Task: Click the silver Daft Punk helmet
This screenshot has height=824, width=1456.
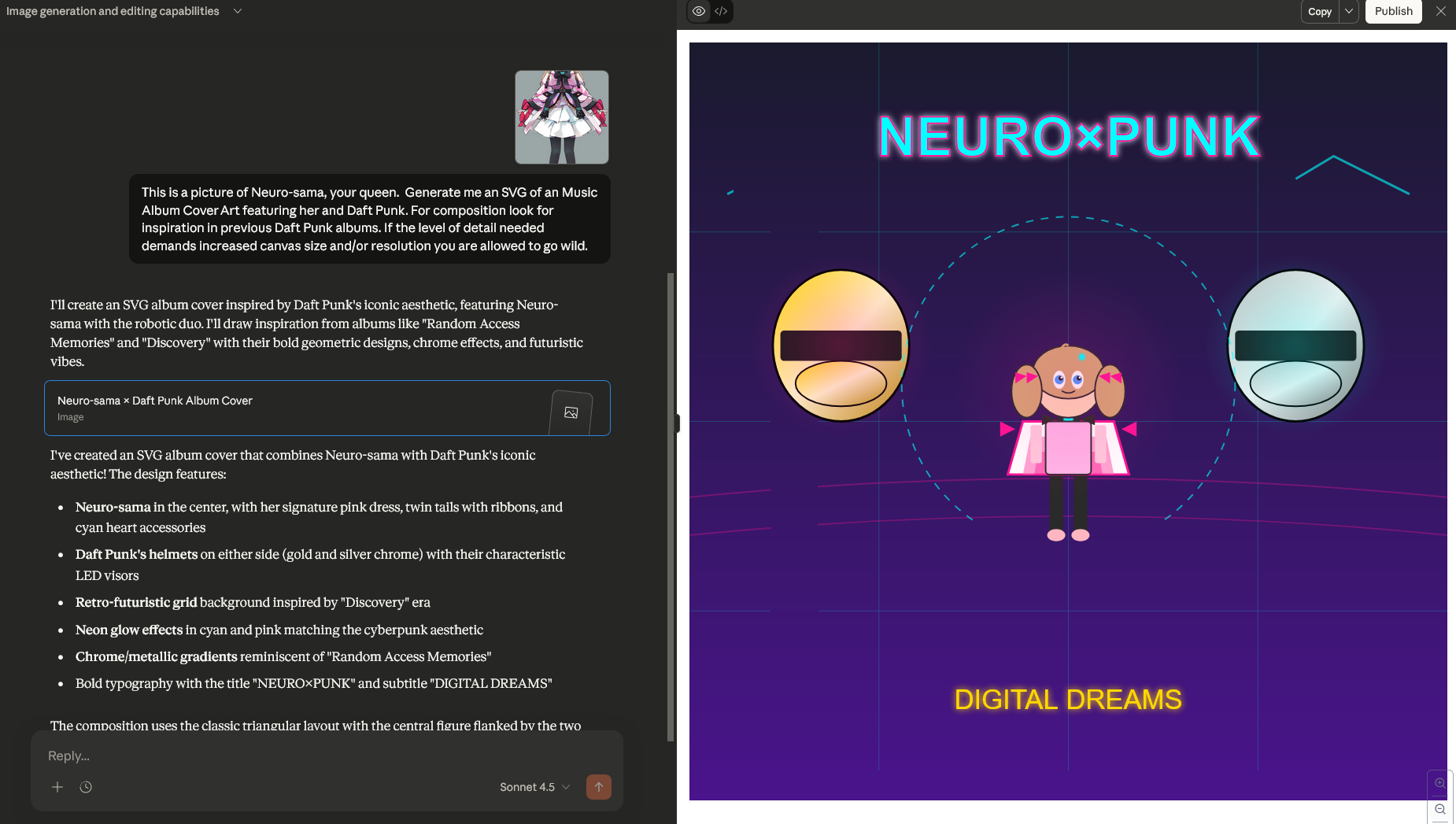Action: coord(1295,345)
